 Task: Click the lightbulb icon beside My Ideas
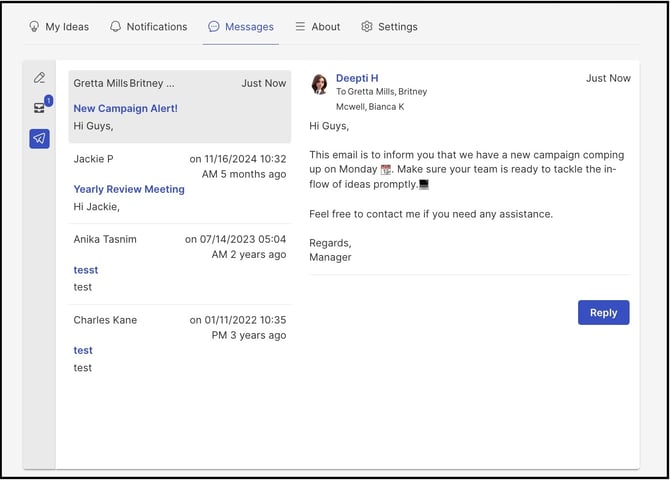pos(34,27)
